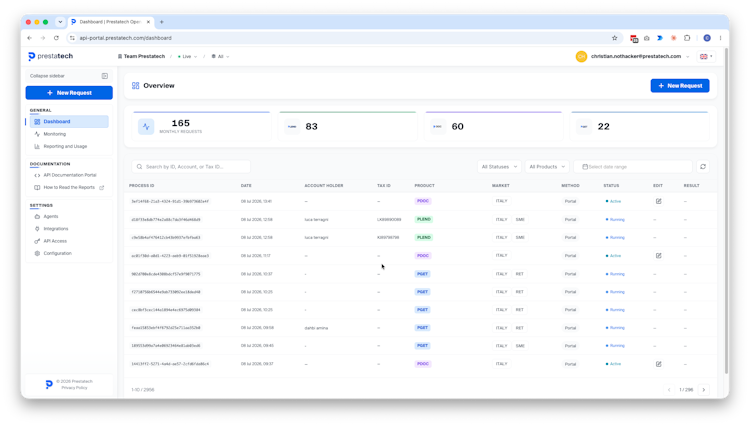Open the All Statuses filter
This screenshot has width=750, height=426.
click(x=499, y=167)
